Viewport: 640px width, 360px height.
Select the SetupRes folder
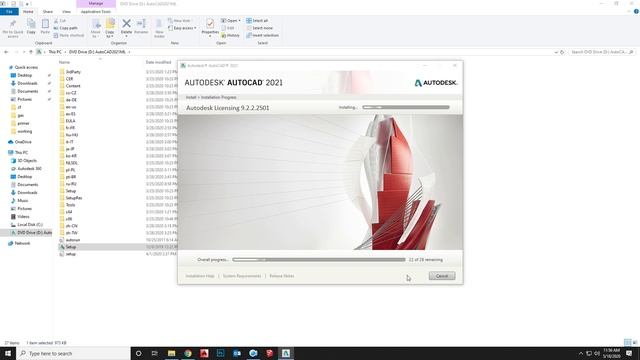click(x=73, y=198)
